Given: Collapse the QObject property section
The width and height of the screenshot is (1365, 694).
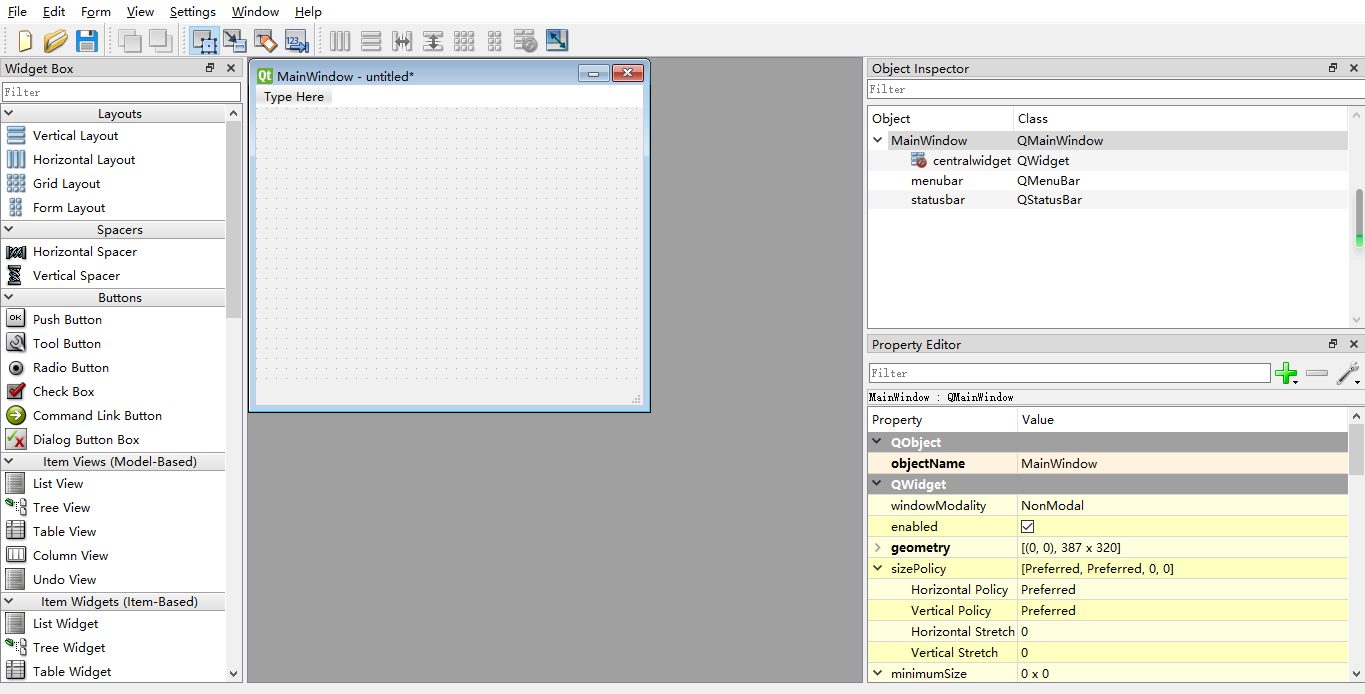Looking at the screenshot, I should point(878,442).
